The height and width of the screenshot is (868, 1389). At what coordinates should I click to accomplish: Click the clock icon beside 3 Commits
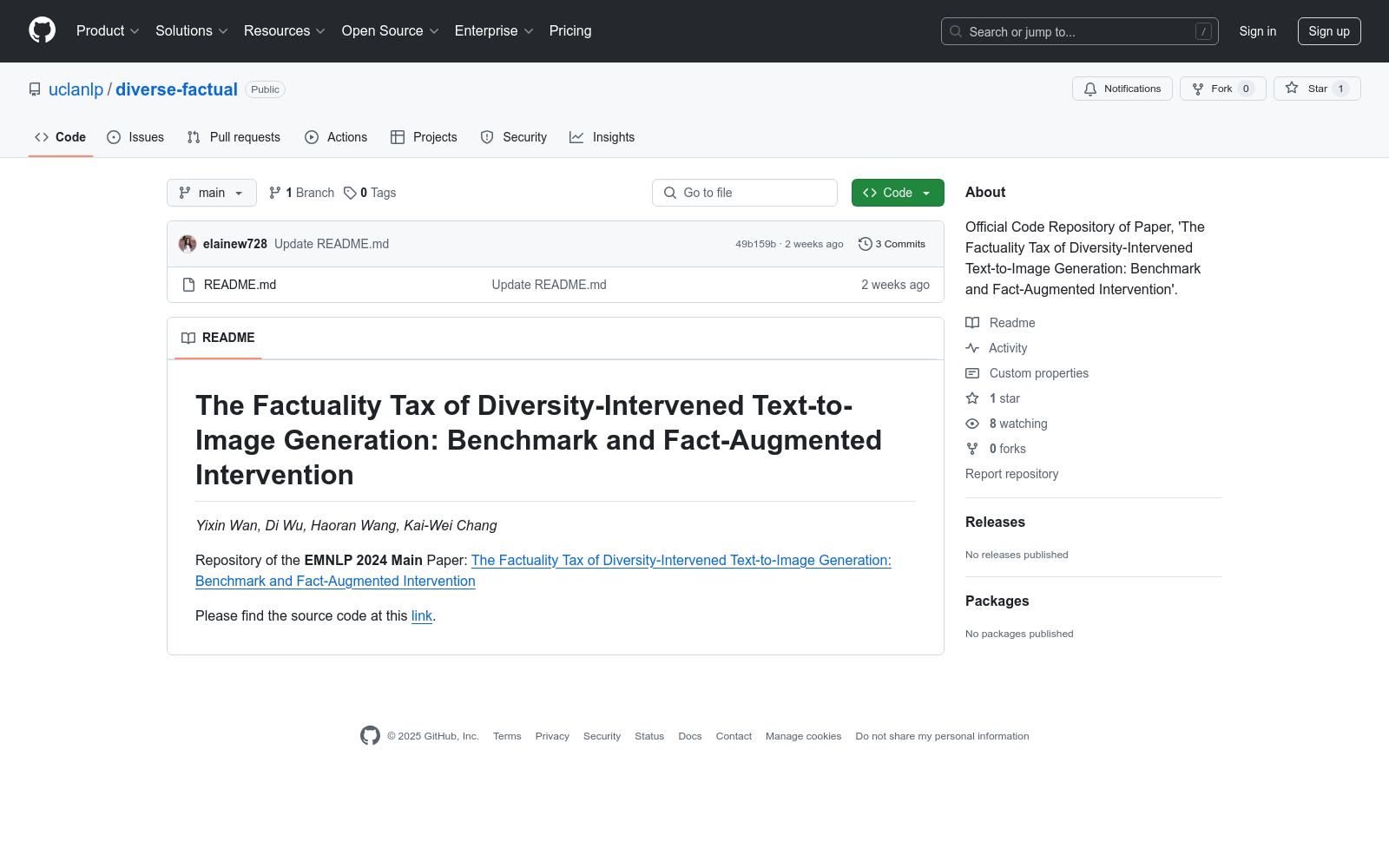(x=865, y=244)
